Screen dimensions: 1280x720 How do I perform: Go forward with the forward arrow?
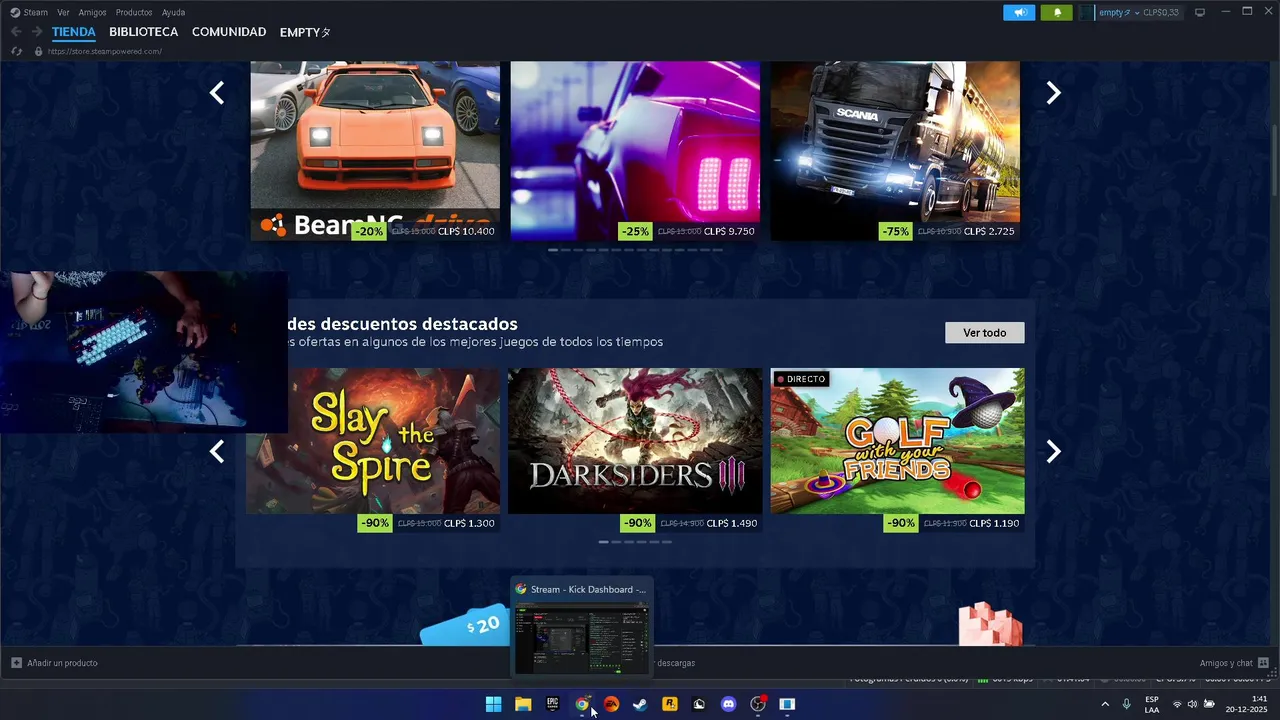pyautogui.click(x=37, y=32)
